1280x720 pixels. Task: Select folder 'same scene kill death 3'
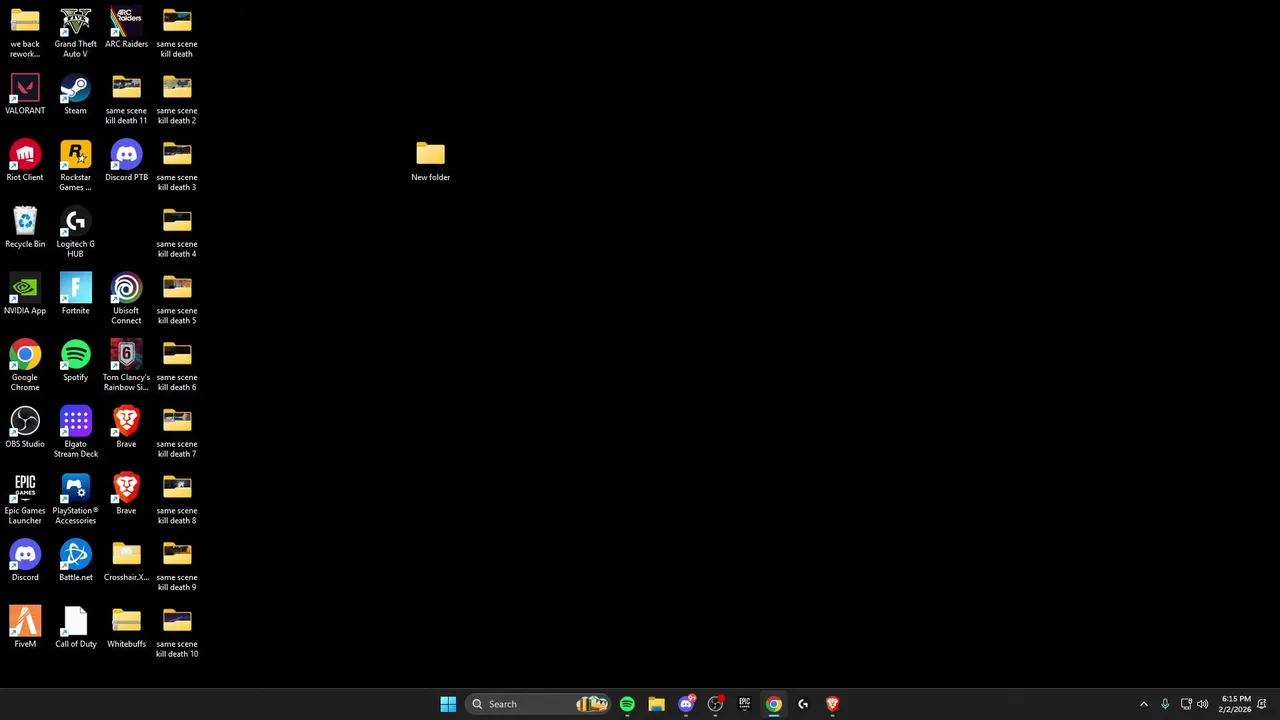coord(177,166)
